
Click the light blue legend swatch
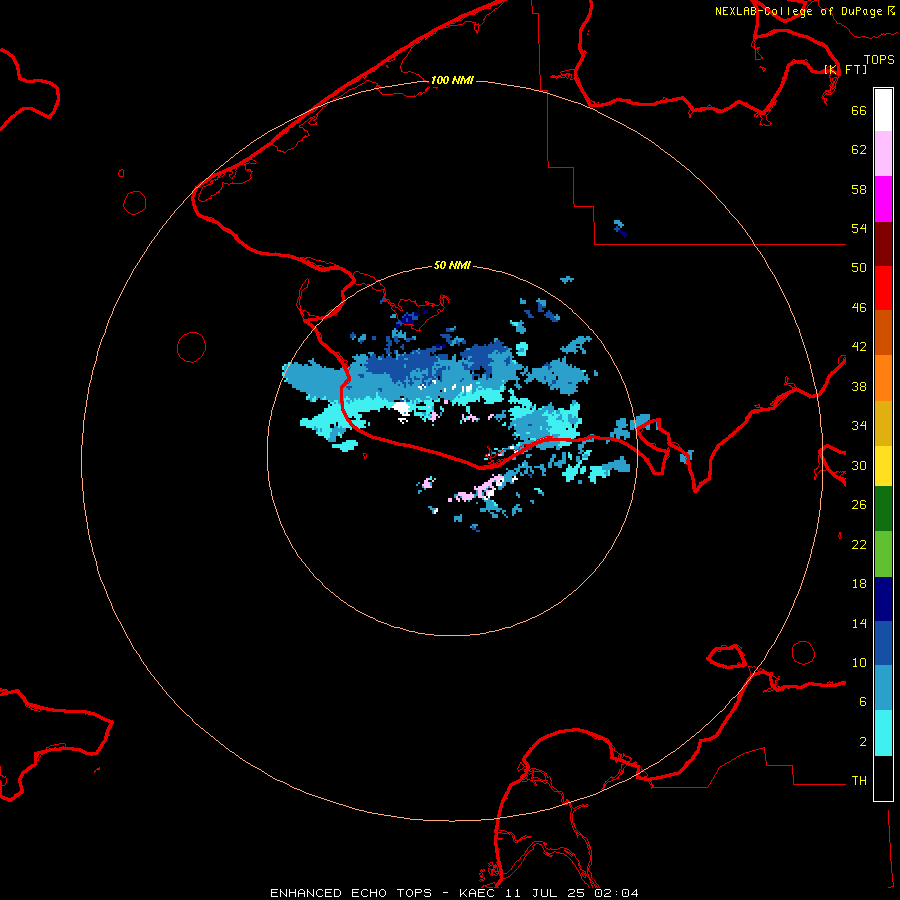coord(883,688)
